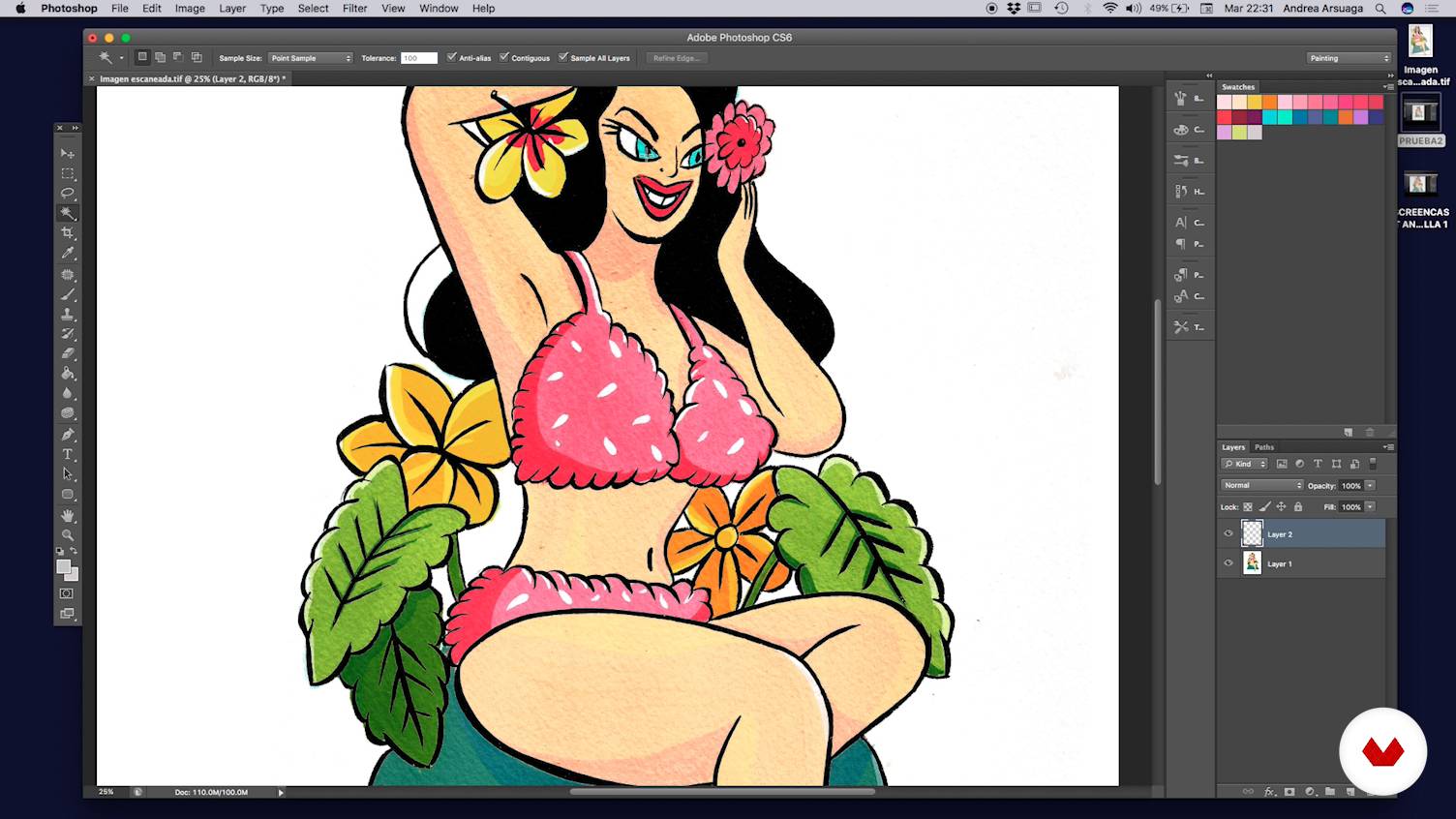Open the Normal blend mode dropdown
1456x819 pixels.
click(x=1261, y=485)
